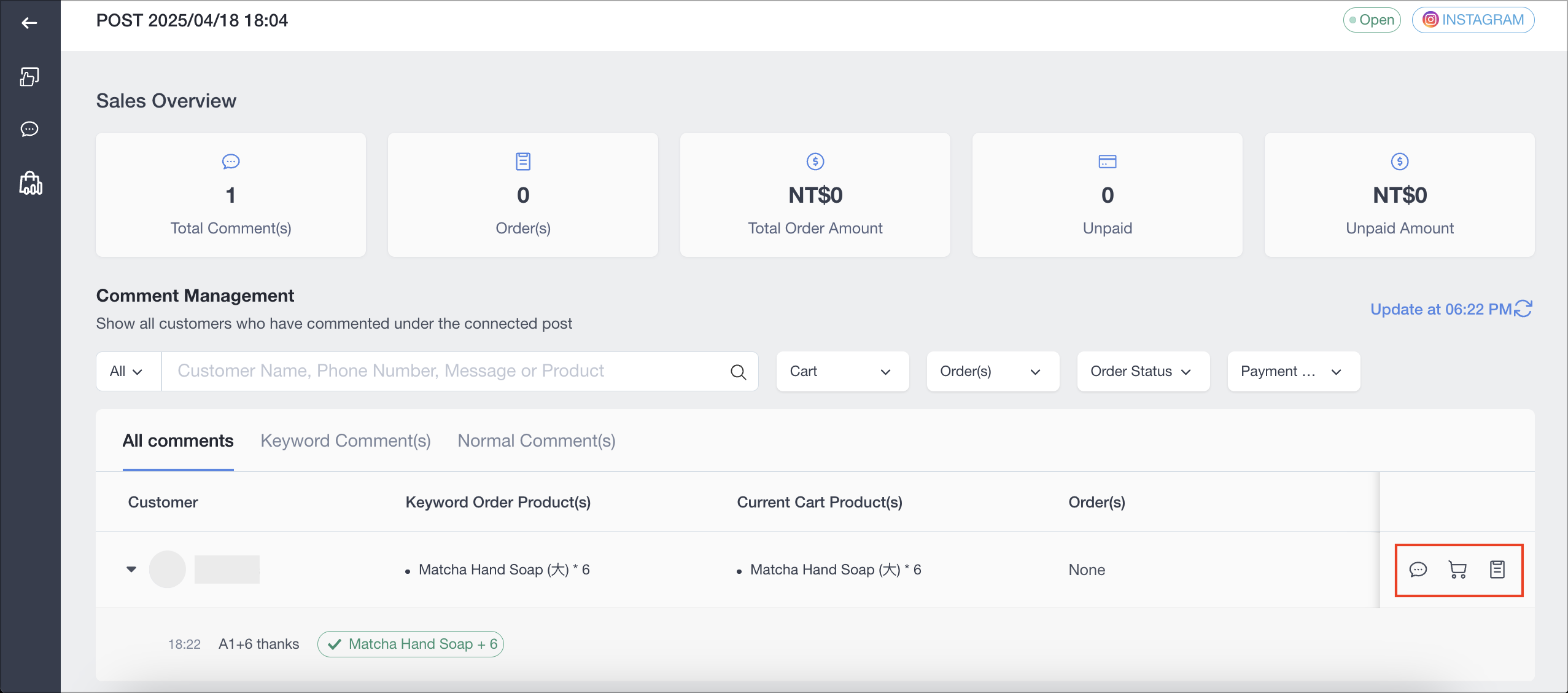Click Total Order Amount dollar icon
The width and height of the screenshot is (1568, 693).
point(815,162)
